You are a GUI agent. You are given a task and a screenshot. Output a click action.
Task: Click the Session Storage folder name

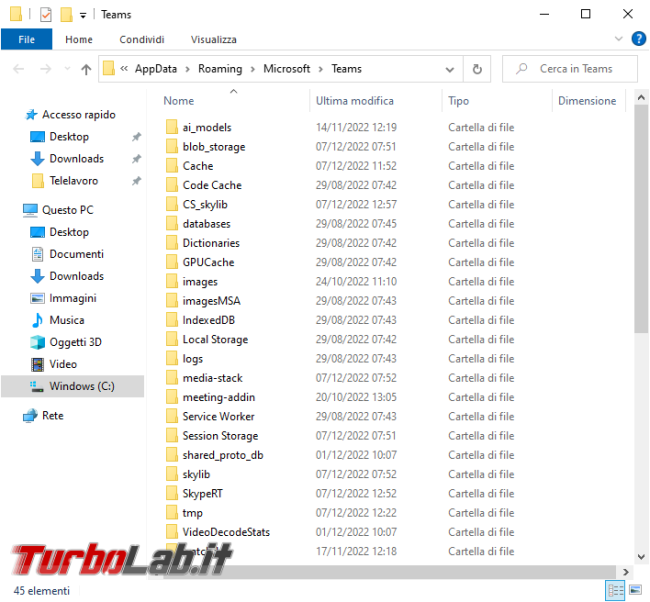220,435
